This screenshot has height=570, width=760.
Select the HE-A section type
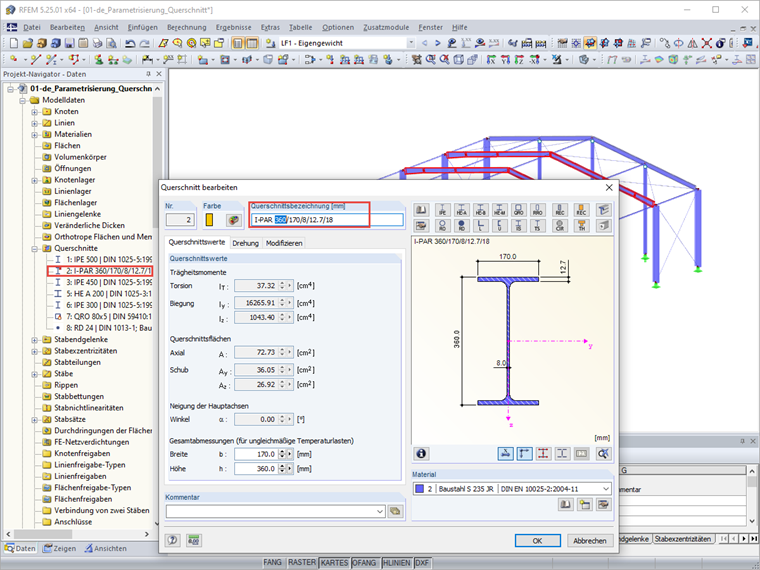pyautogui.click(x=461, y=210)
